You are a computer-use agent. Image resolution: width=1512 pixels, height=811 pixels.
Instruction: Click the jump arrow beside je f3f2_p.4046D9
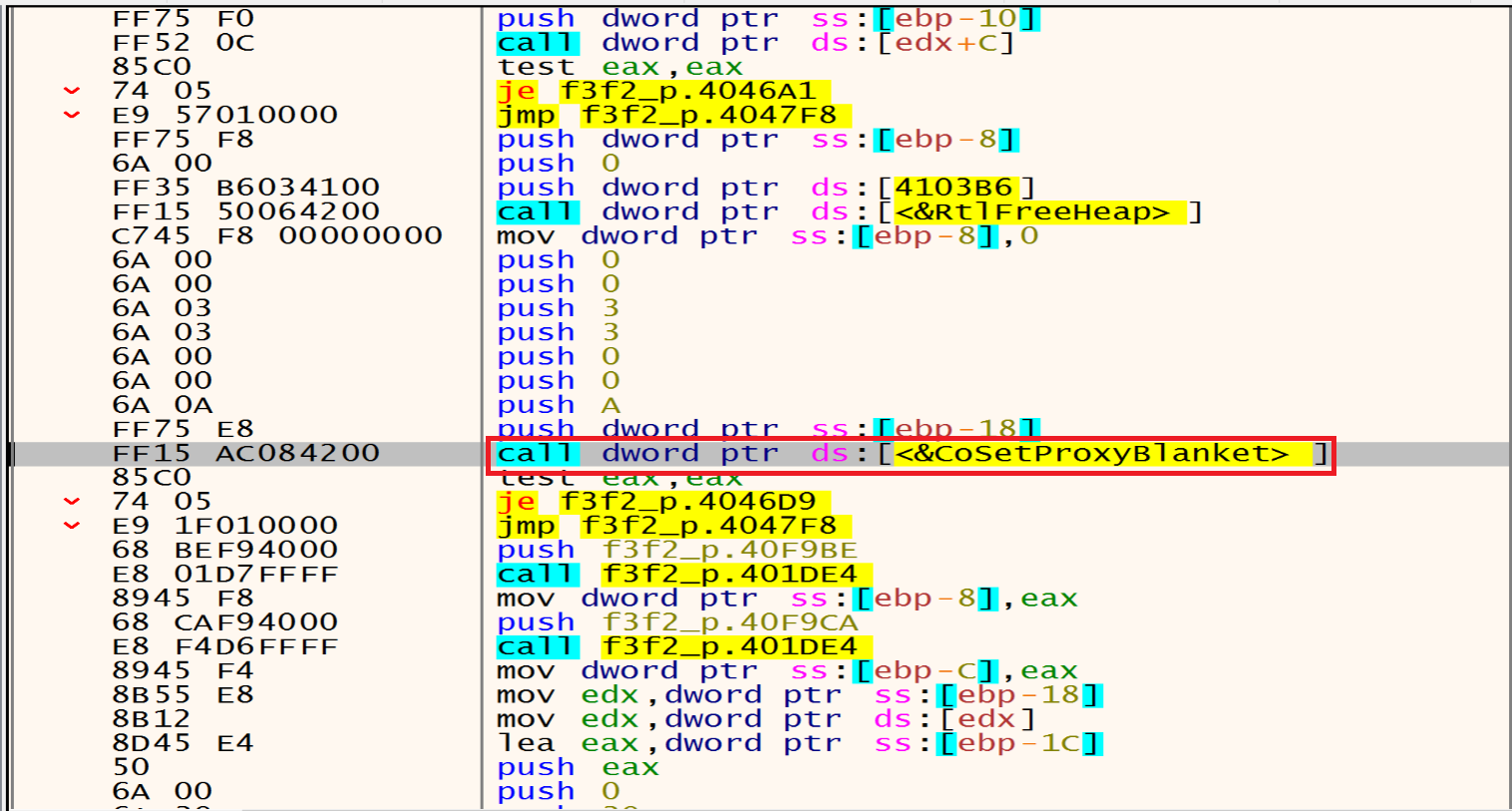click(72, 502)
